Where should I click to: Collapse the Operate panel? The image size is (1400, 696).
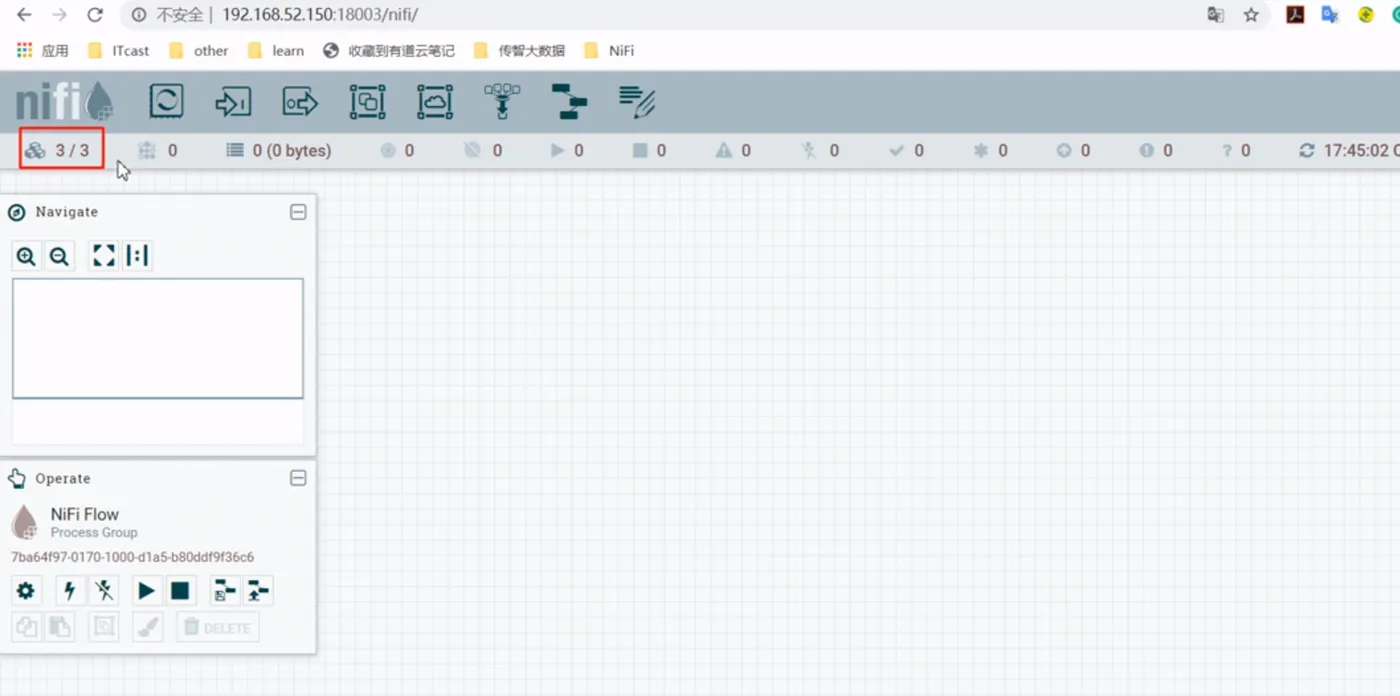[297, 478]
